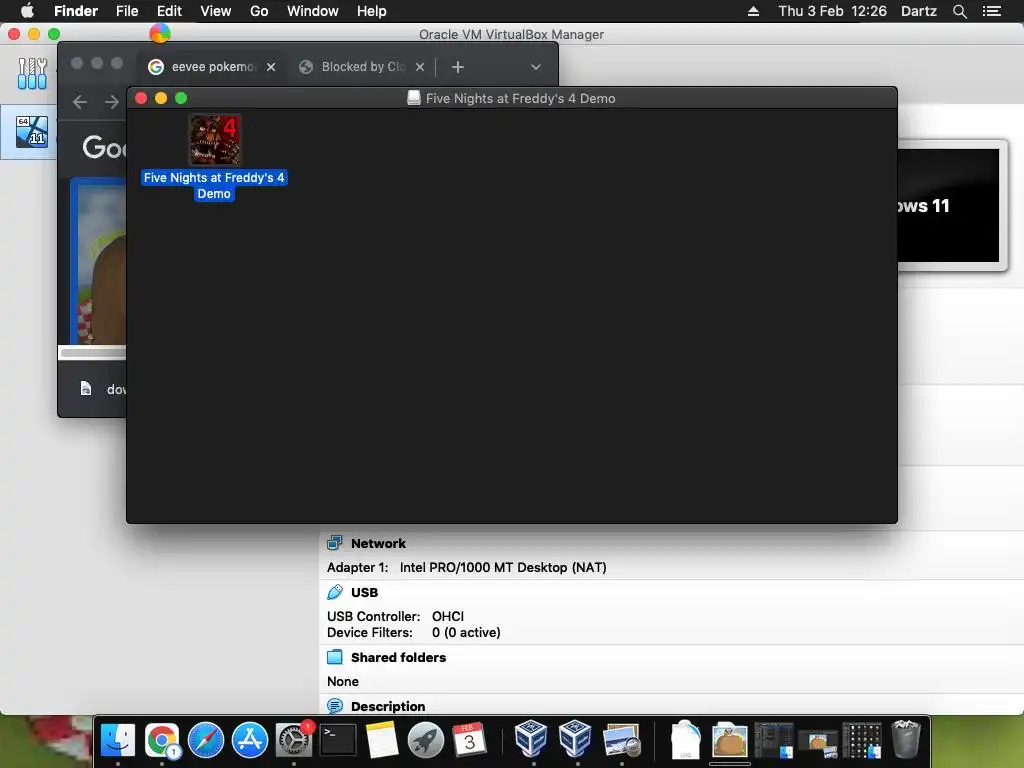Screen dimensions: 1024x768
Task: Click the USB heading in VirtualBox details
Action: (364, 592)
